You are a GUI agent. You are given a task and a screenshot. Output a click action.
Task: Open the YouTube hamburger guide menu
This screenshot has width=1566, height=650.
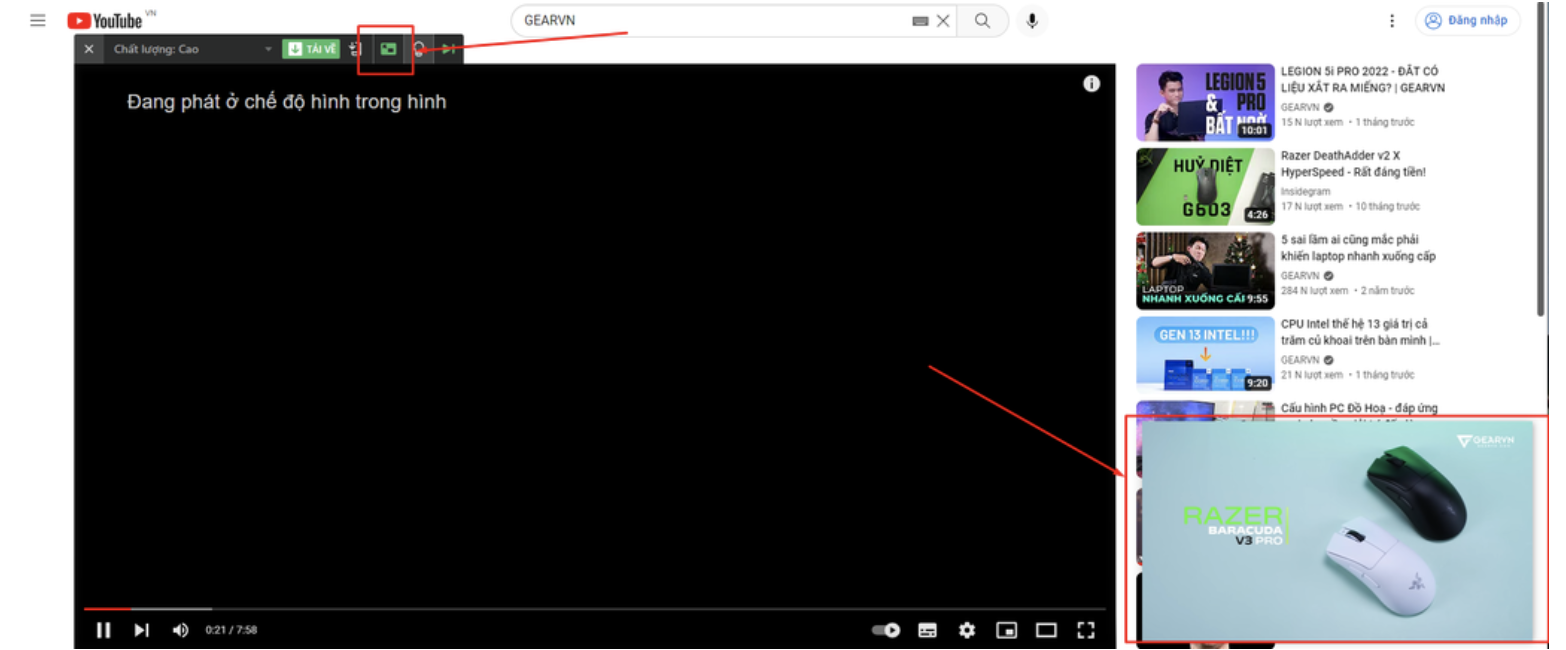[38, 20]
